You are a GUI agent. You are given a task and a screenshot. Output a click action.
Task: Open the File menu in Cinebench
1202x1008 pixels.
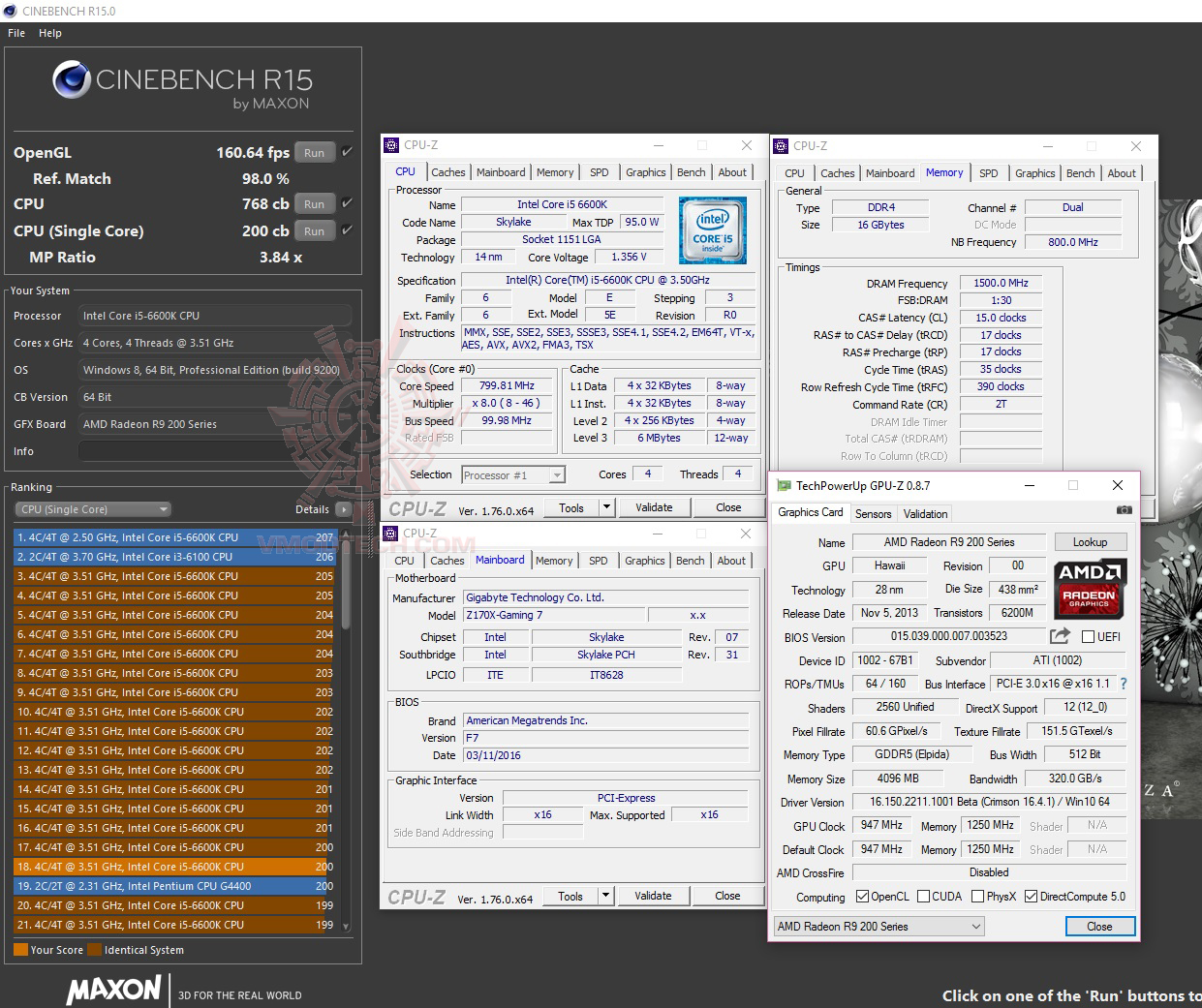[16, 33]
